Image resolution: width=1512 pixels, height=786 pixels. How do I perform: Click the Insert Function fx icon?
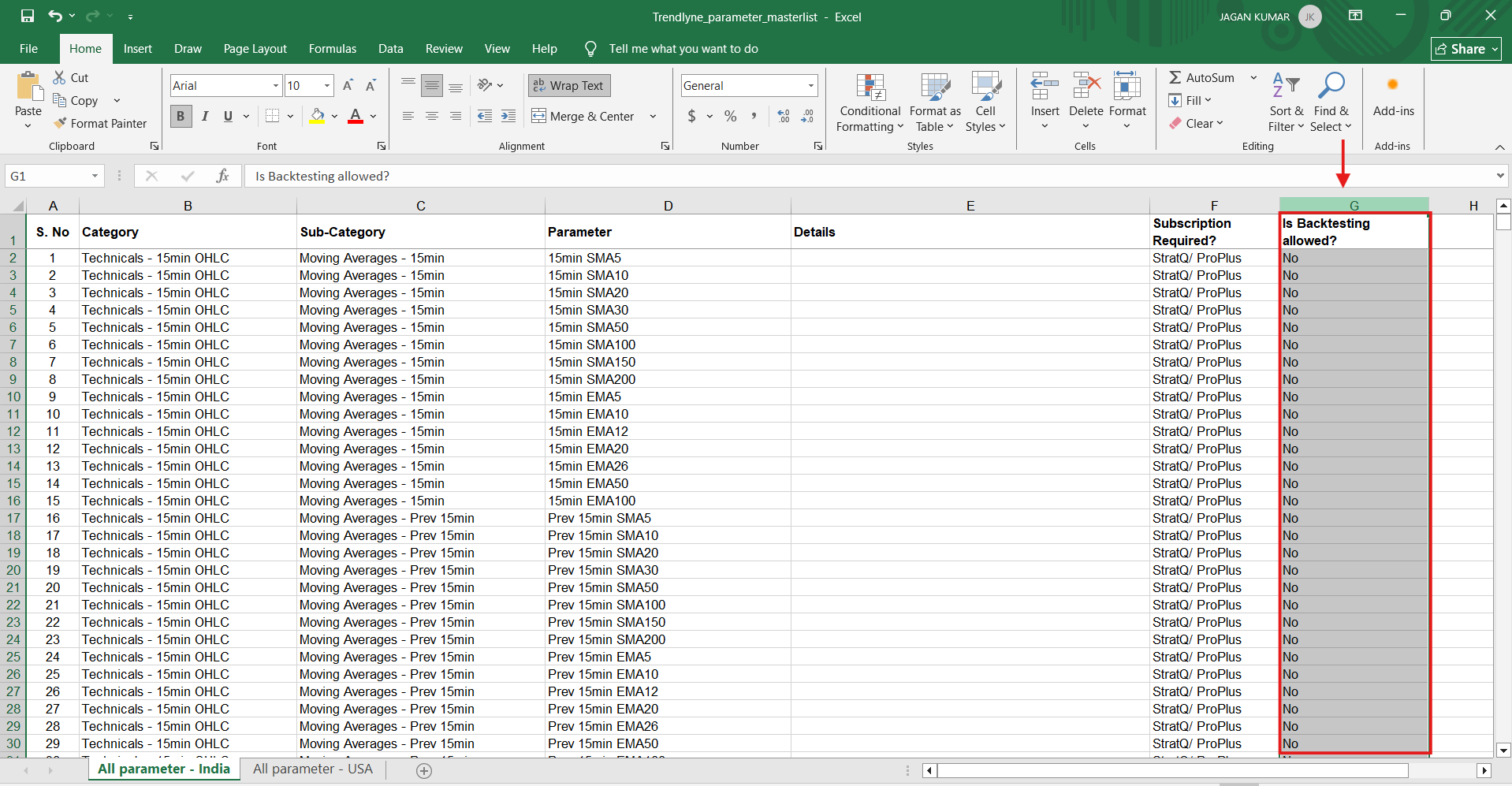(x=222, y=176)
